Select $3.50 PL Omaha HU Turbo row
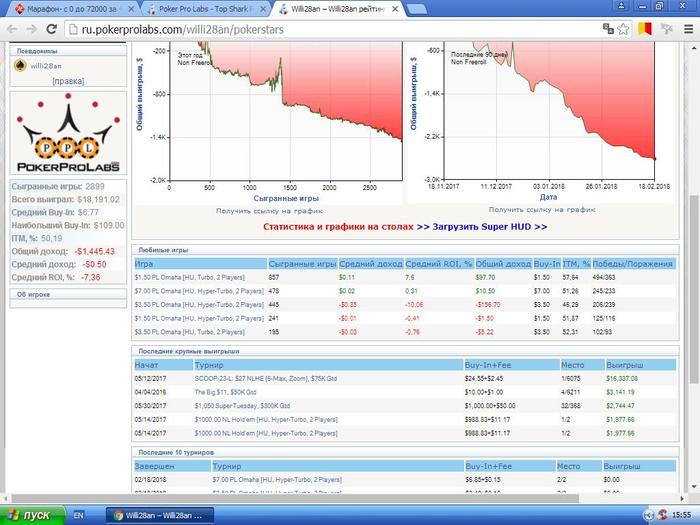Screen dimensions: 700x525 pos(405,332)
